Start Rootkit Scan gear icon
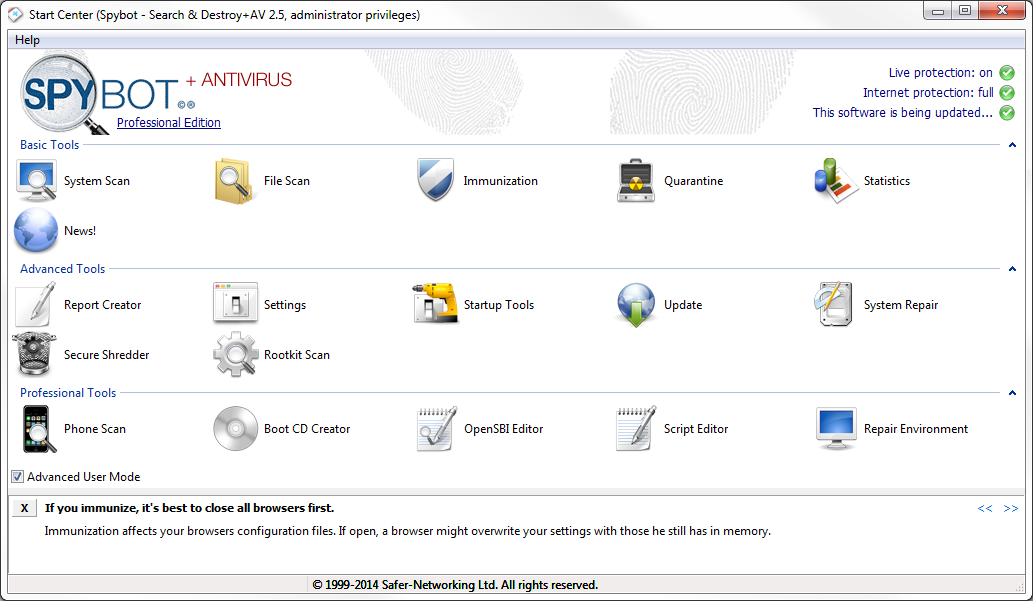The height and width of the screenshot is (601, 1033). click(x=235, y=355)
